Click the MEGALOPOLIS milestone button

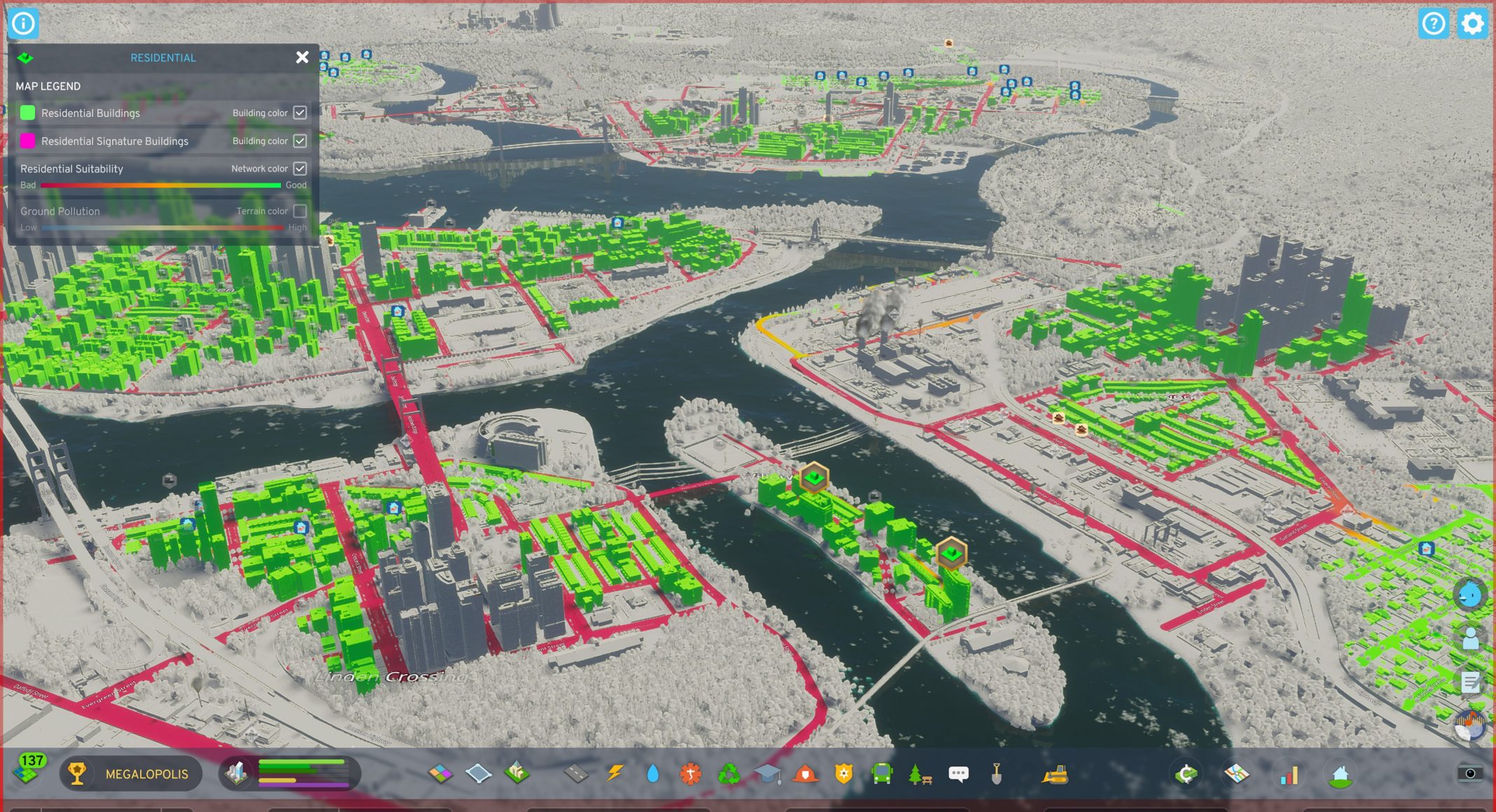[x=131, y=773]
